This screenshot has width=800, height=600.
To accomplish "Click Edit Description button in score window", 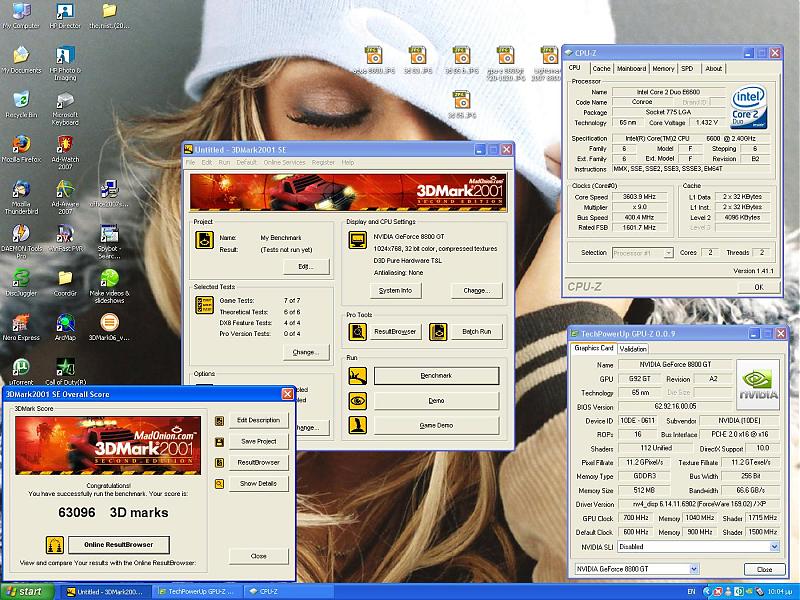I will coord(259,420).
